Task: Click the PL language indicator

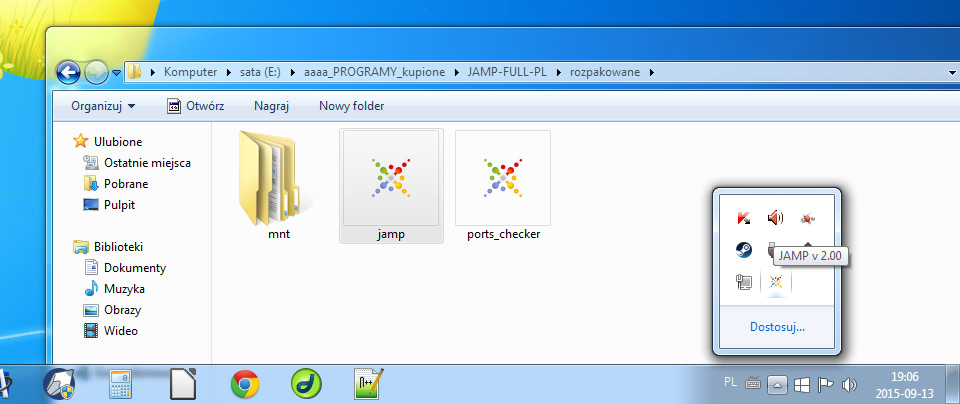Action: (730, 383)
